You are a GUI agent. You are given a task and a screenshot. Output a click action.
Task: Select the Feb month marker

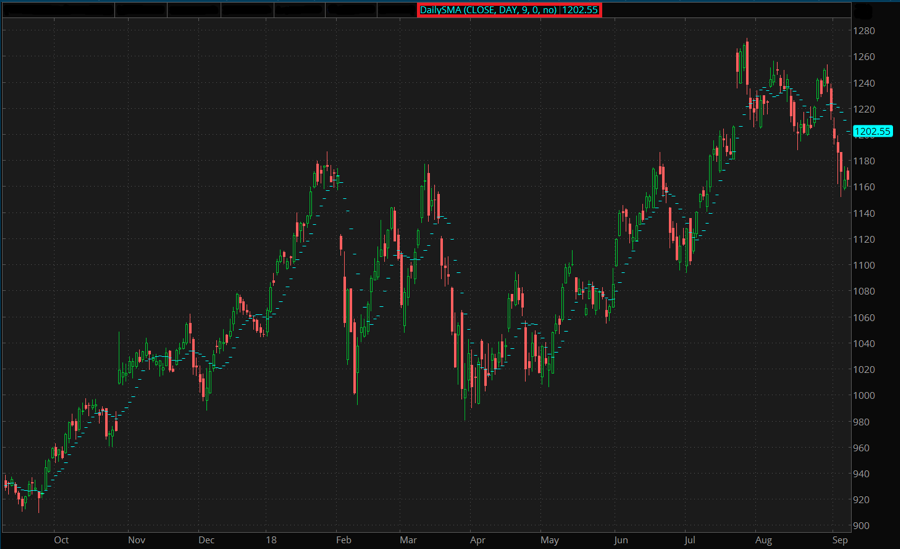point(343,539)
